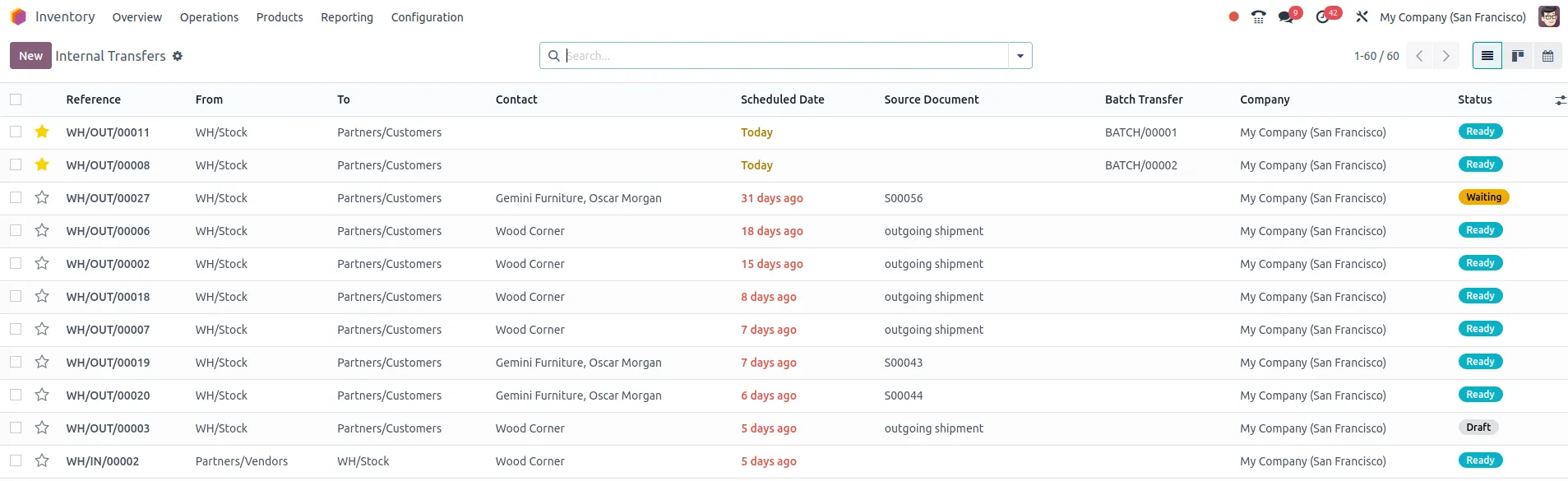
Task: Click the New button
Action: (x=30, y=56)
